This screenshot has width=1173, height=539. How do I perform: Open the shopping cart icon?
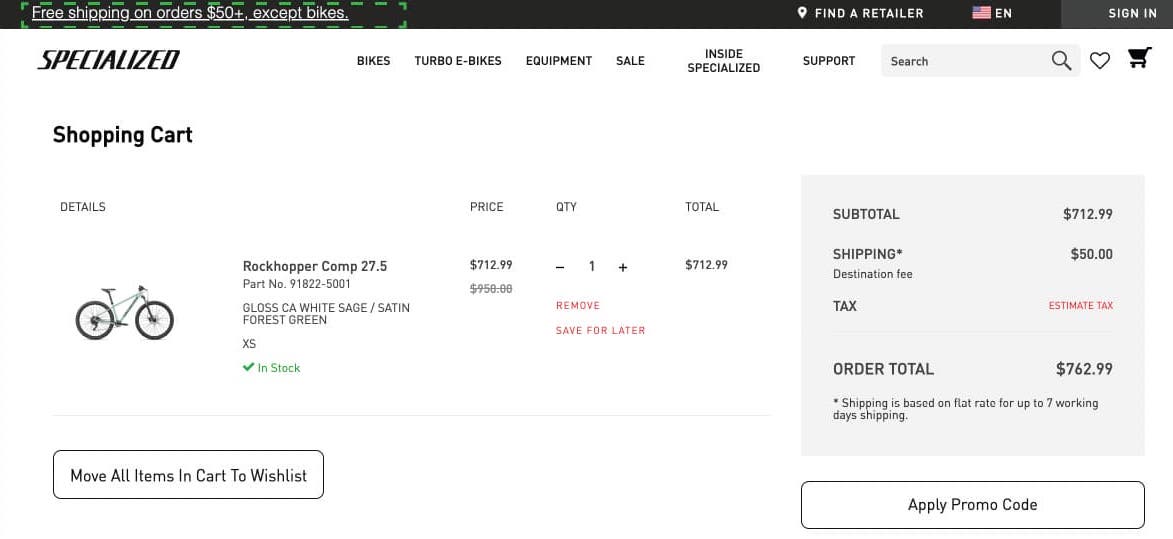[x=1138, y=59]
